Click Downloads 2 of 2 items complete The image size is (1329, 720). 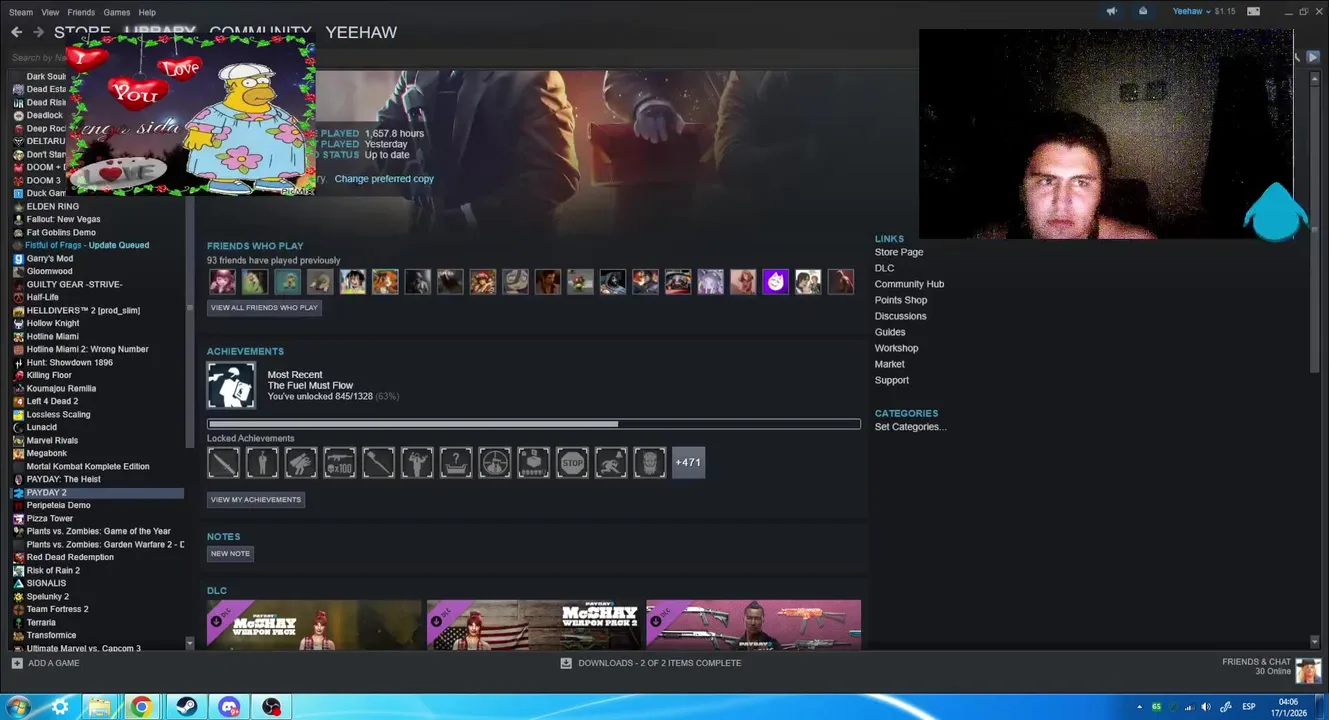click(x=660, y=663)
